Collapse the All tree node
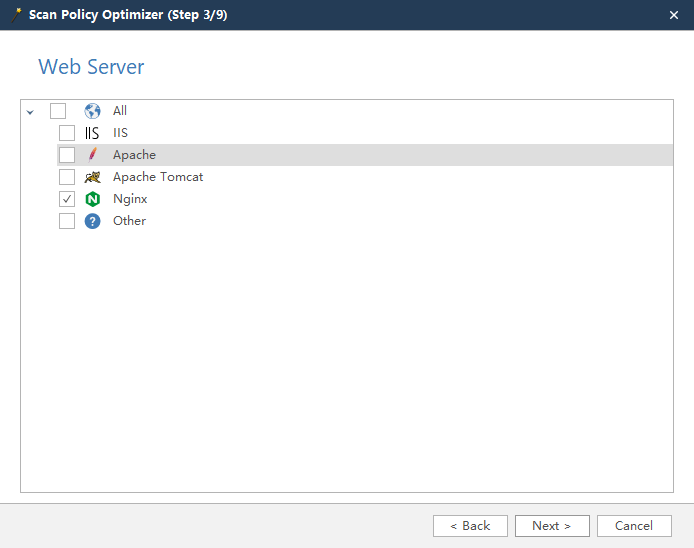Image resolution: width=694 pixels, height=548 pixels. (30, 112)
